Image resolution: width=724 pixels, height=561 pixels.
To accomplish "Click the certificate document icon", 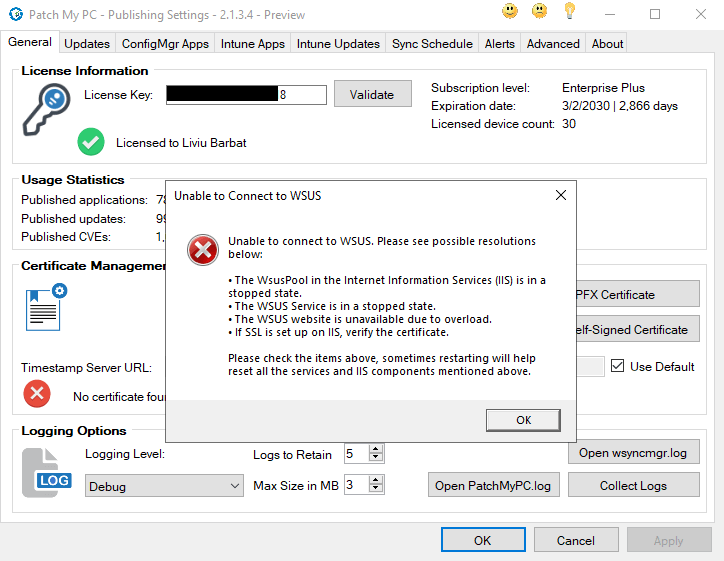I will click(x=46, y=307).
